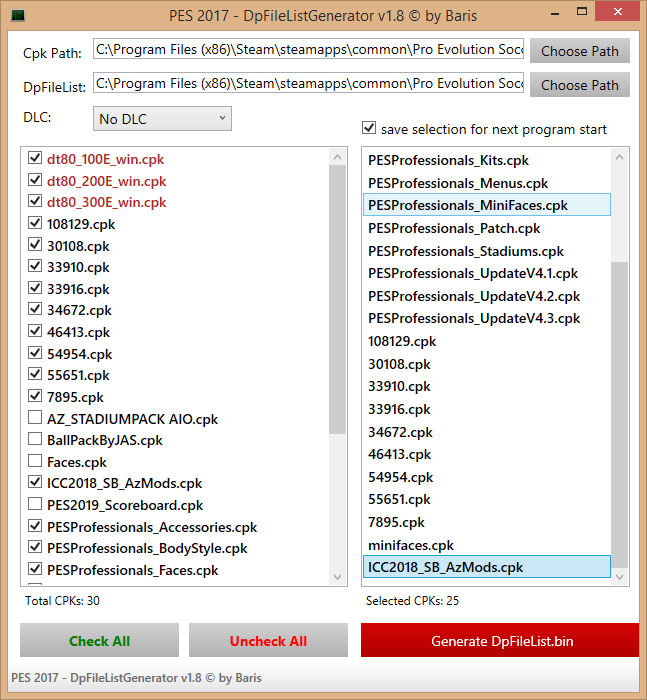Uncheck PESProfessionals_Accessories.cpk checkbox

pos(35,525)
